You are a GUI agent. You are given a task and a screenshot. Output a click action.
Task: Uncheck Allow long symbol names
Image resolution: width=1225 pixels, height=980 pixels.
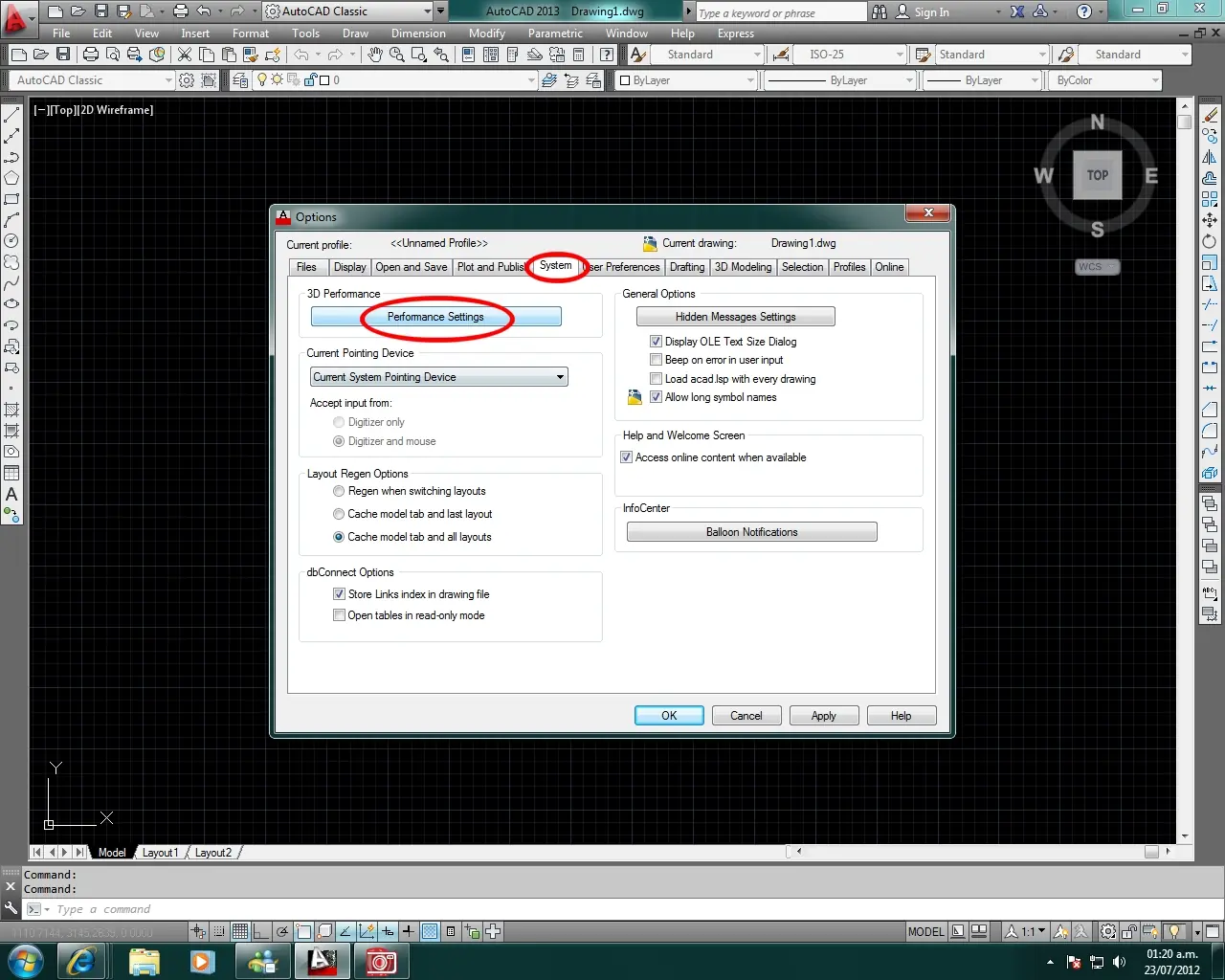coord(656,397)
